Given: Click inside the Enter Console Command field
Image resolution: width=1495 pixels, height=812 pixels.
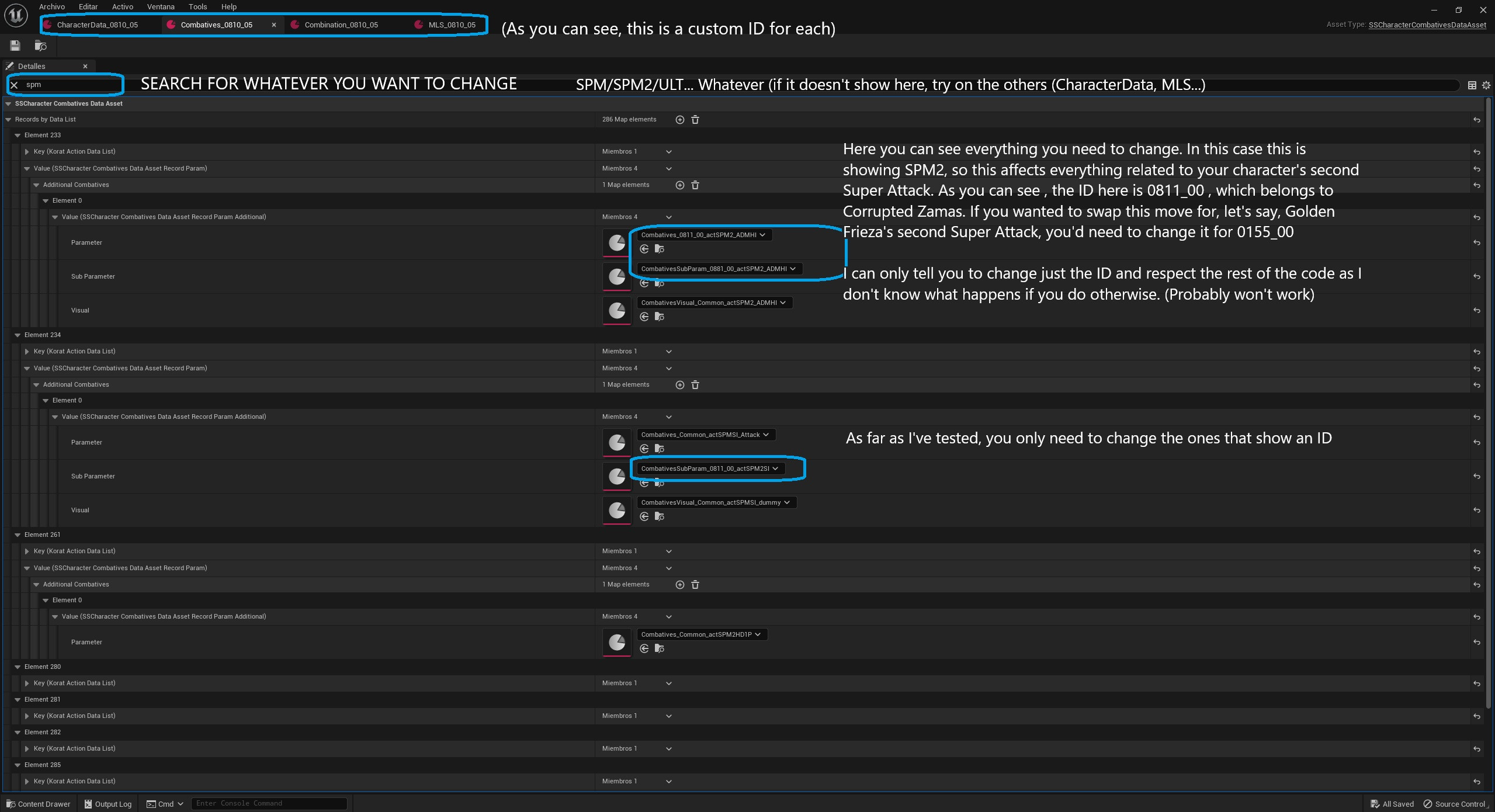Looking at the screenshot, I should coord(269,803).
